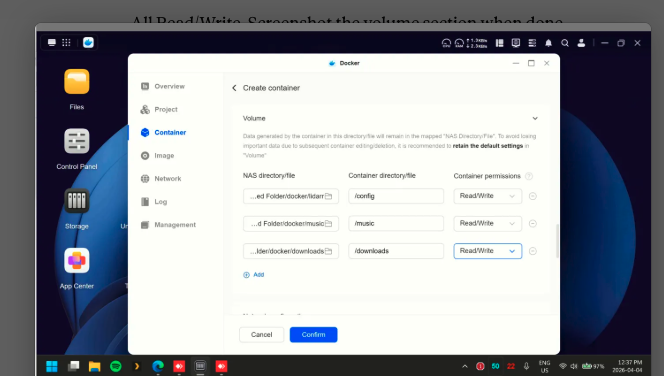
Task: Open the columns panel icon in top bar
Action: point(500,43)
